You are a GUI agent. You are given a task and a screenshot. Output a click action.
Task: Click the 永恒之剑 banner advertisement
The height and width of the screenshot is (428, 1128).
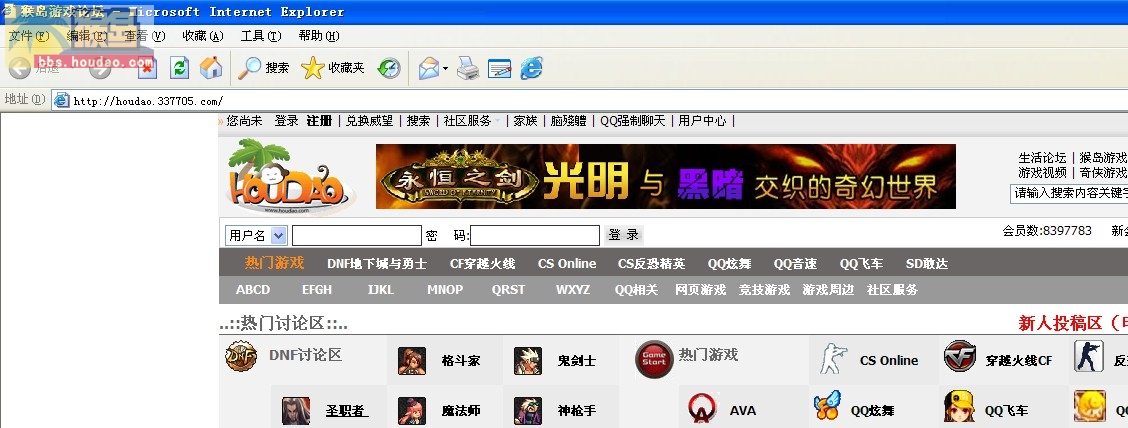click(x=666, y=176)
